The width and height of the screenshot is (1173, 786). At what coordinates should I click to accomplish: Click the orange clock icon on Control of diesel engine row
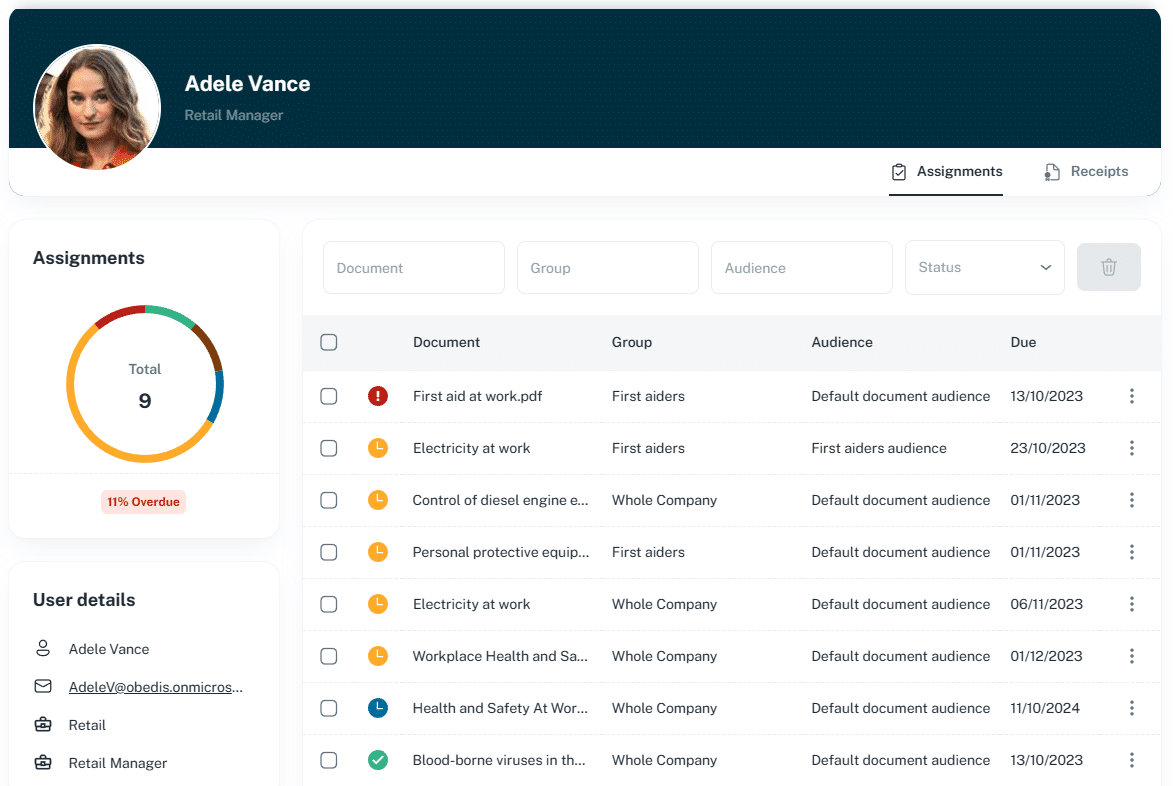[378, 500]
